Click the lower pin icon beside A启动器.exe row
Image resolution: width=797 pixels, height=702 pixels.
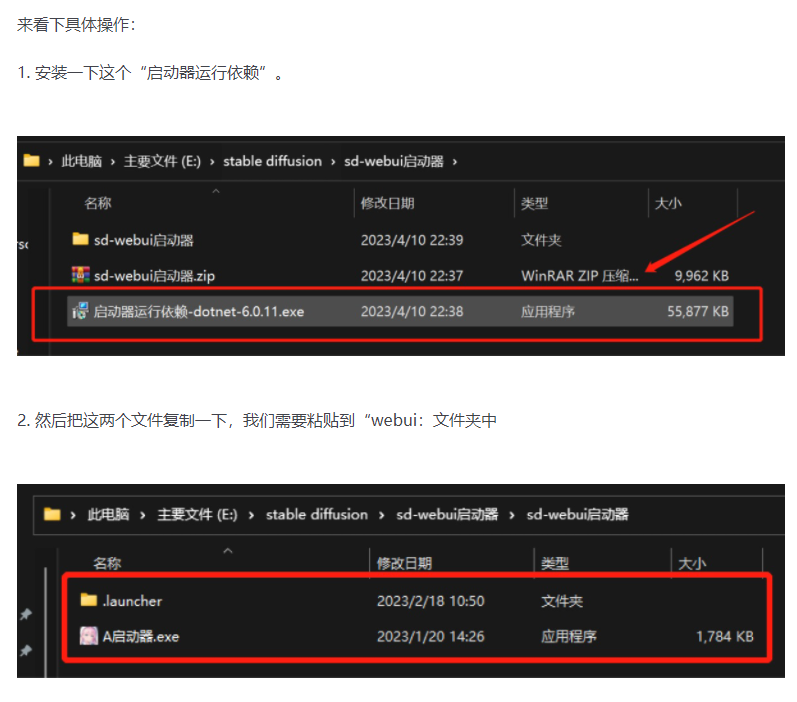[x=27, y=650]
